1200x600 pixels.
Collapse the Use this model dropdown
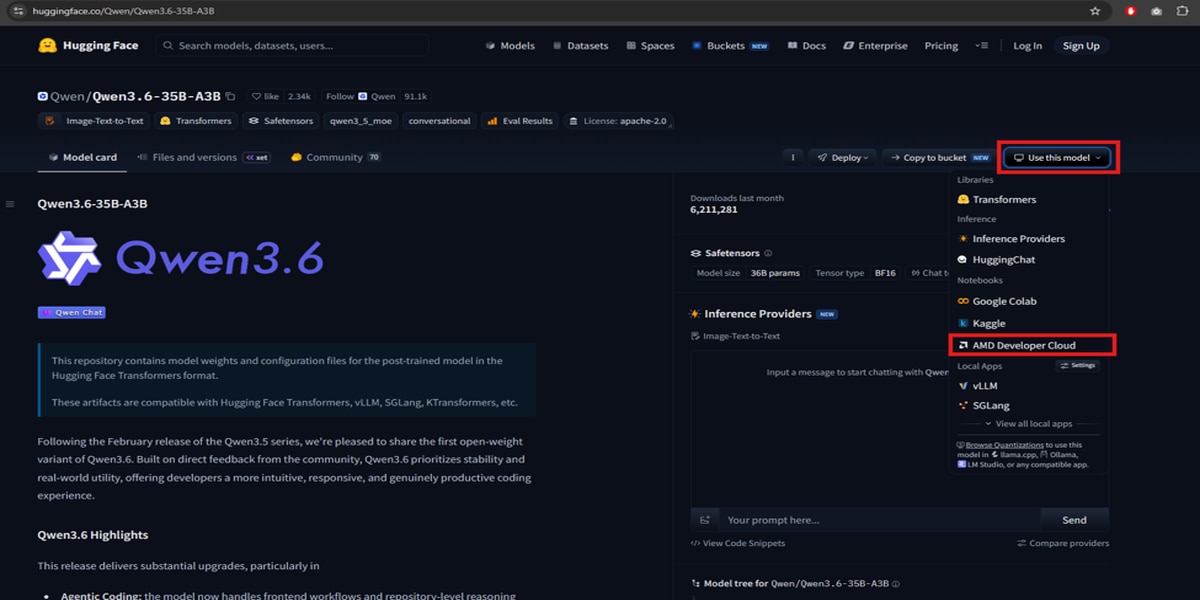click(x=1059, y=157)
